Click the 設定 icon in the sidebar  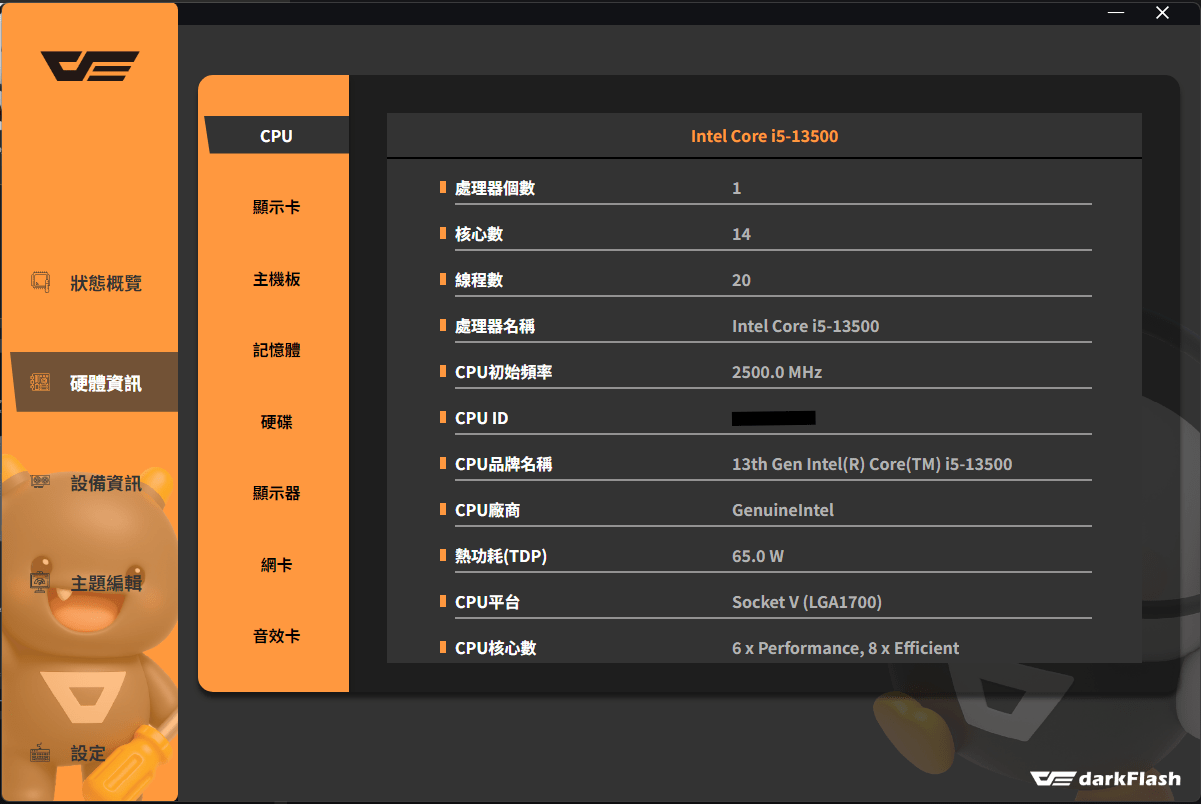tap(40, 753)
